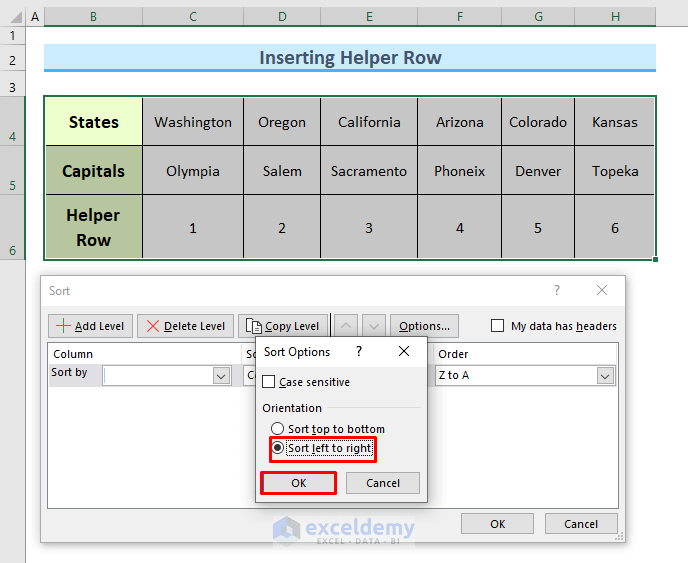
Task: Click helper row cell containing 3
Action: coord(369,227)
